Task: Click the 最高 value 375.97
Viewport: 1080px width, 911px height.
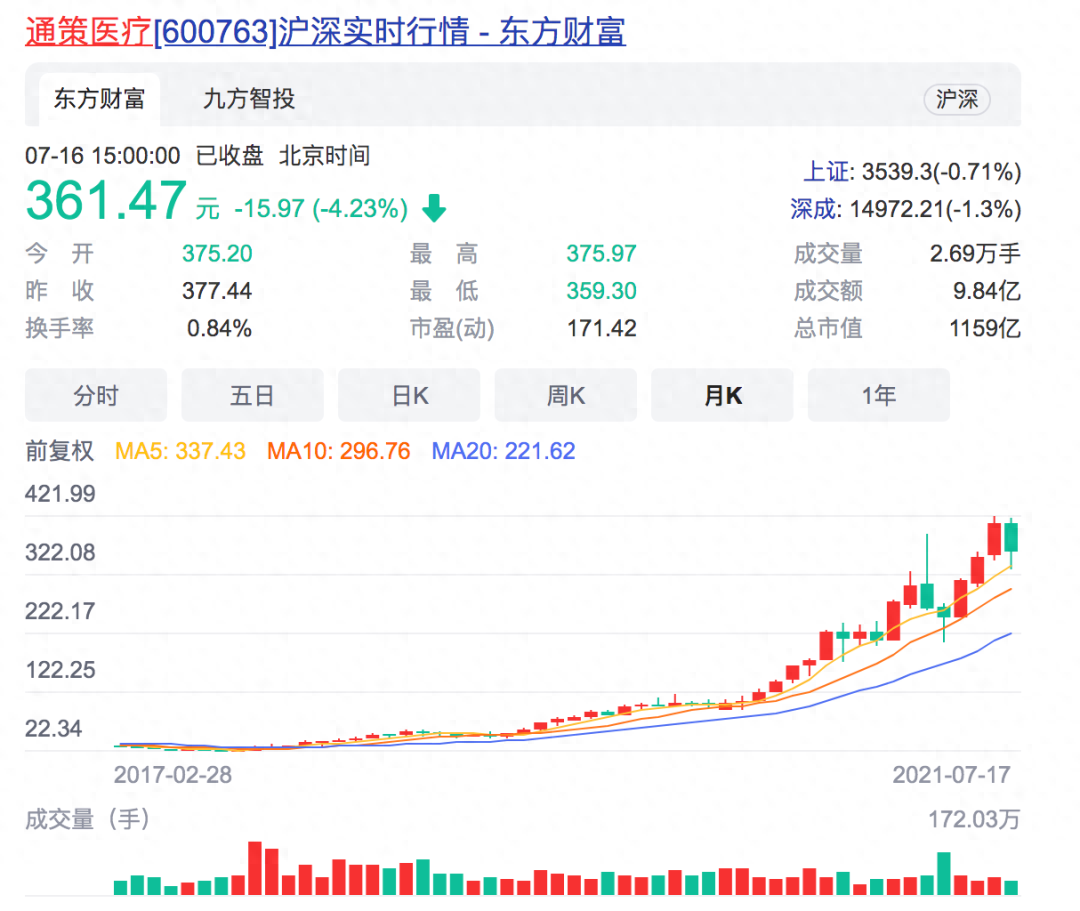Action: (x=601, y=253)
